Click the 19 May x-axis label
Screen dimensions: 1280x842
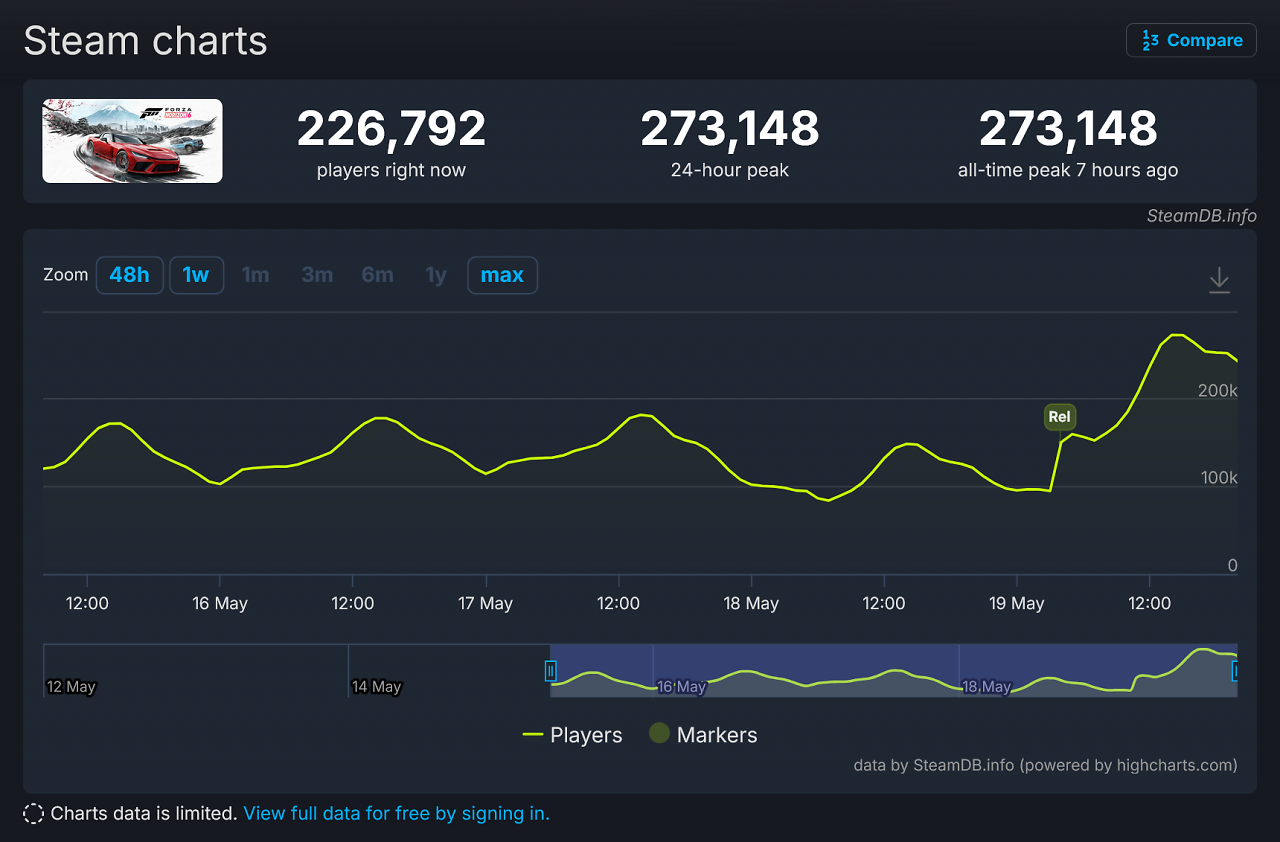click(x=1016, y=603)
